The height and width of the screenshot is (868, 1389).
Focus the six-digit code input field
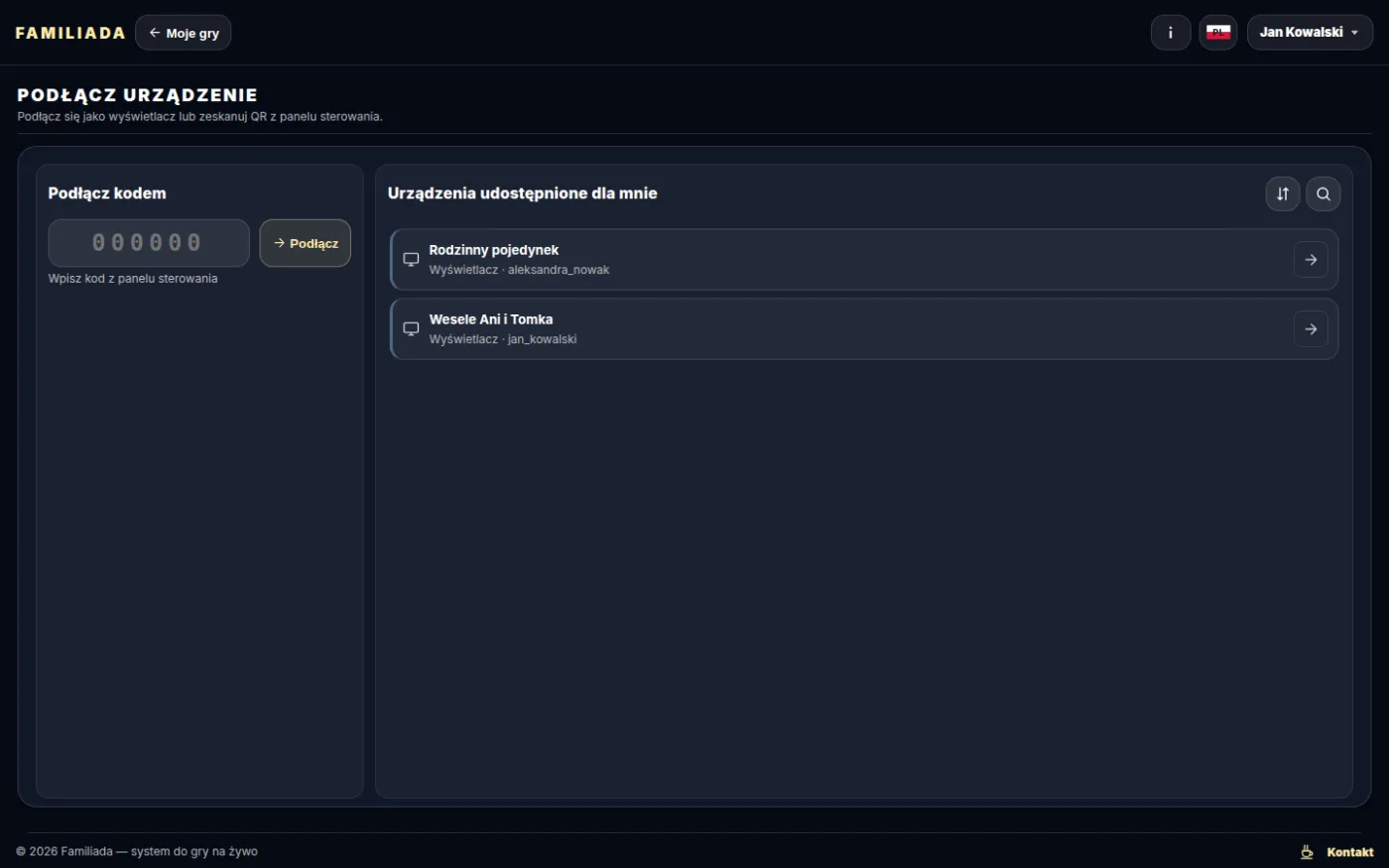tap(149, 243)
